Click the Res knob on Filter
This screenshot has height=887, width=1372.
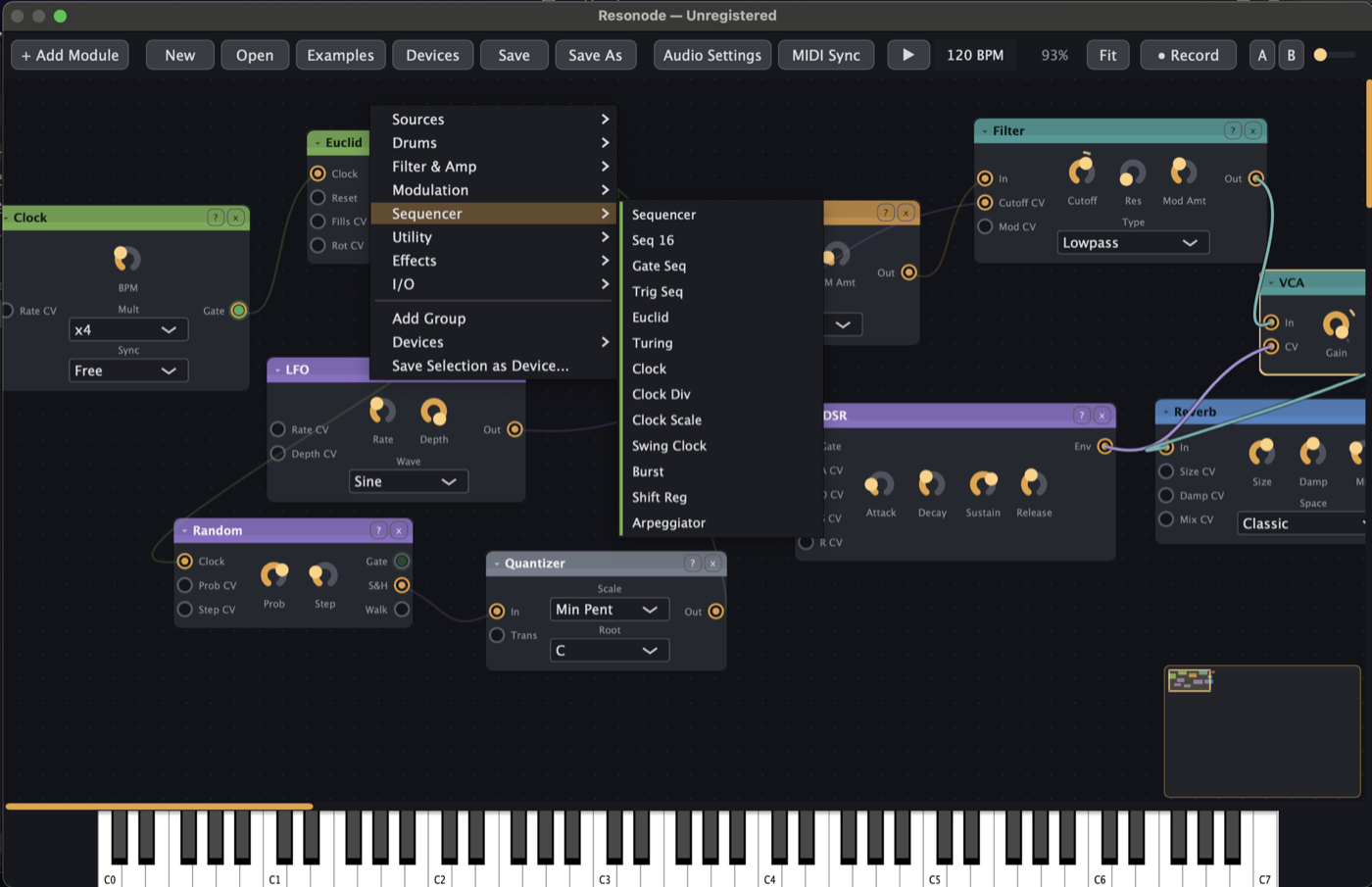pyautogui.click(x=1133, y=173)
